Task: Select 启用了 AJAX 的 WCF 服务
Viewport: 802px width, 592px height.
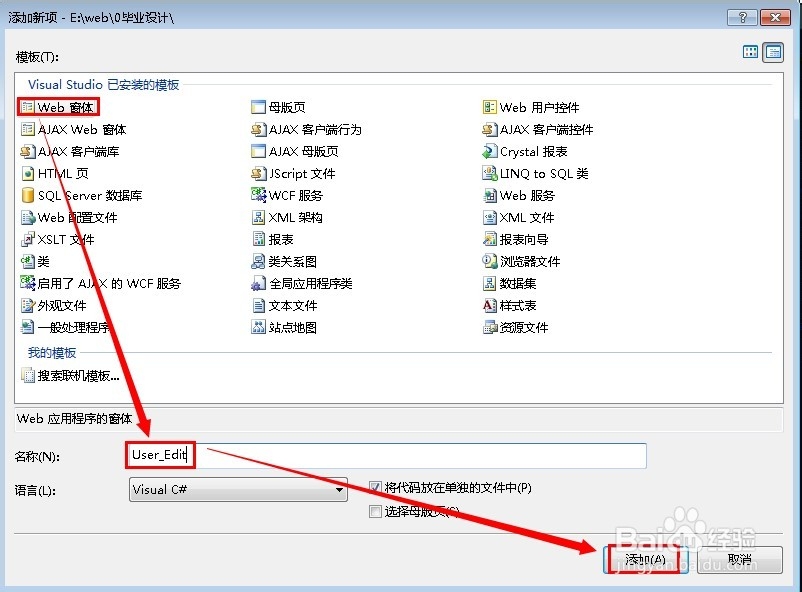Action: [101, 283]
